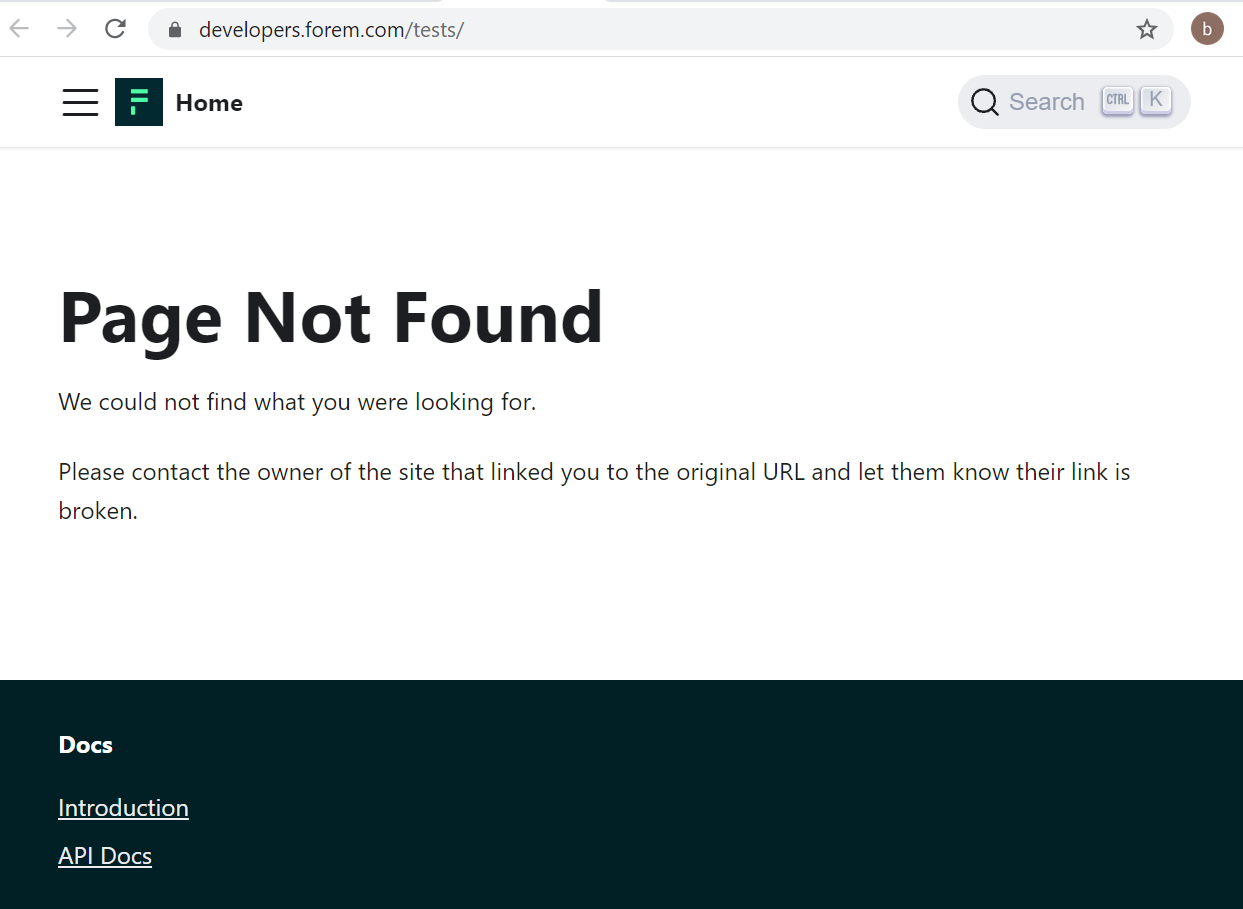Click the K key badge in search
This screenshot has height=909, width=1243.
pos(1155,100)
